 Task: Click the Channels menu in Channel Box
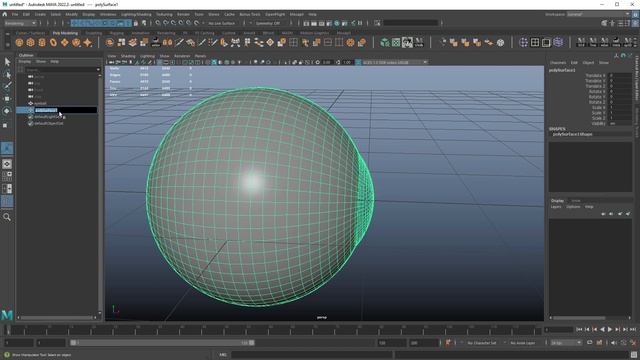558,62
